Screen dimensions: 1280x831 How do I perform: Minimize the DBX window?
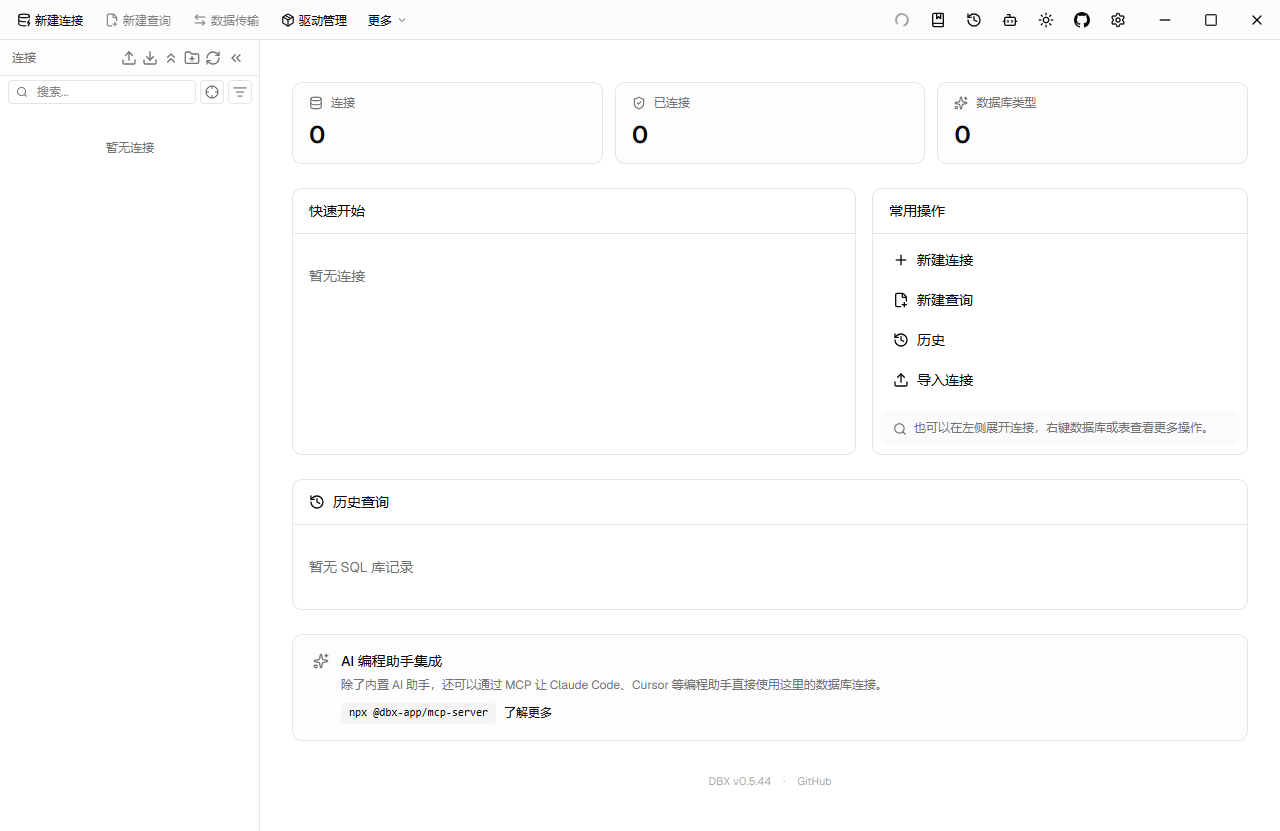point(1165,20)
